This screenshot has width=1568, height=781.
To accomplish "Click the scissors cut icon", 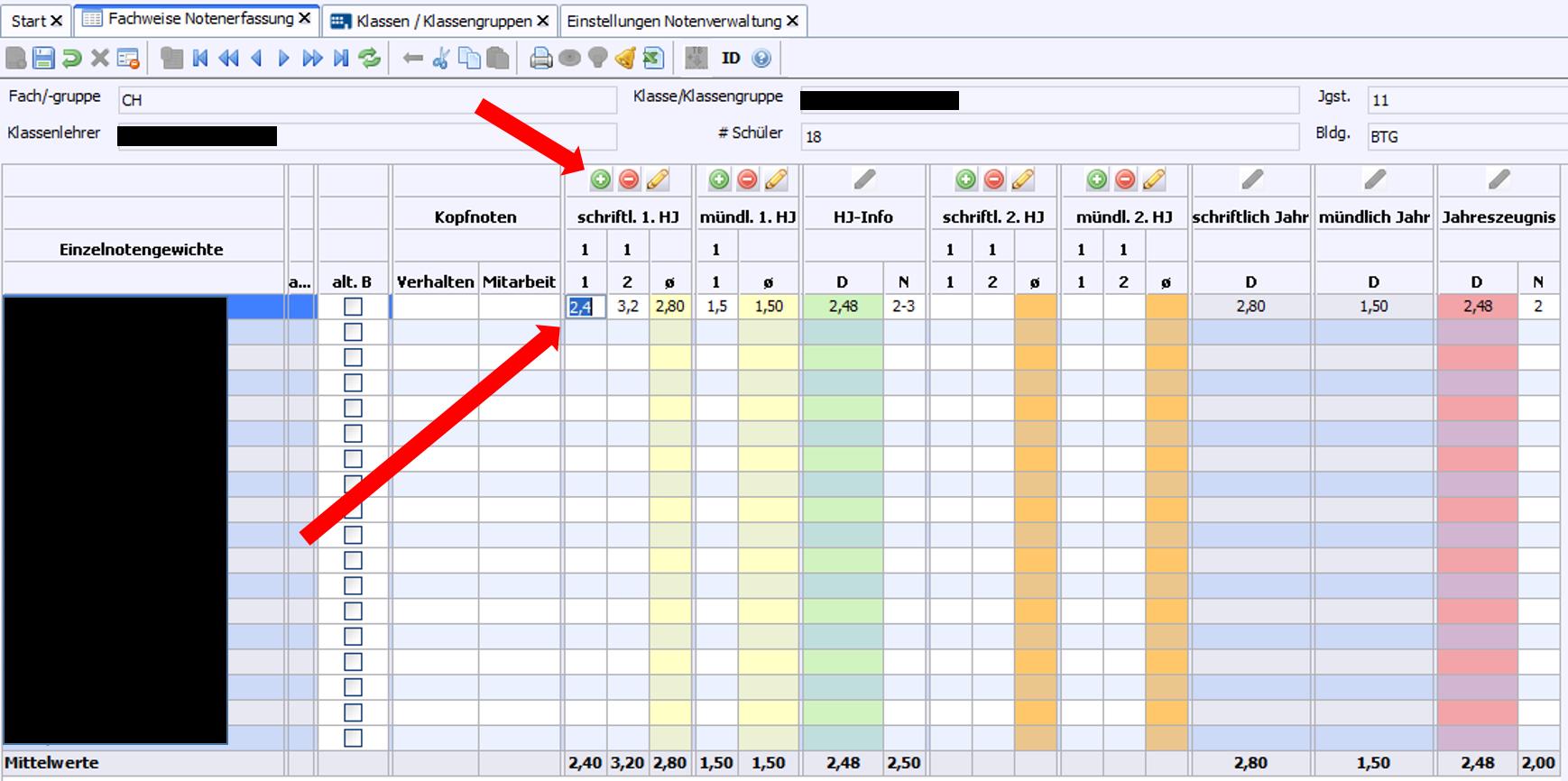I will point(440,59).
